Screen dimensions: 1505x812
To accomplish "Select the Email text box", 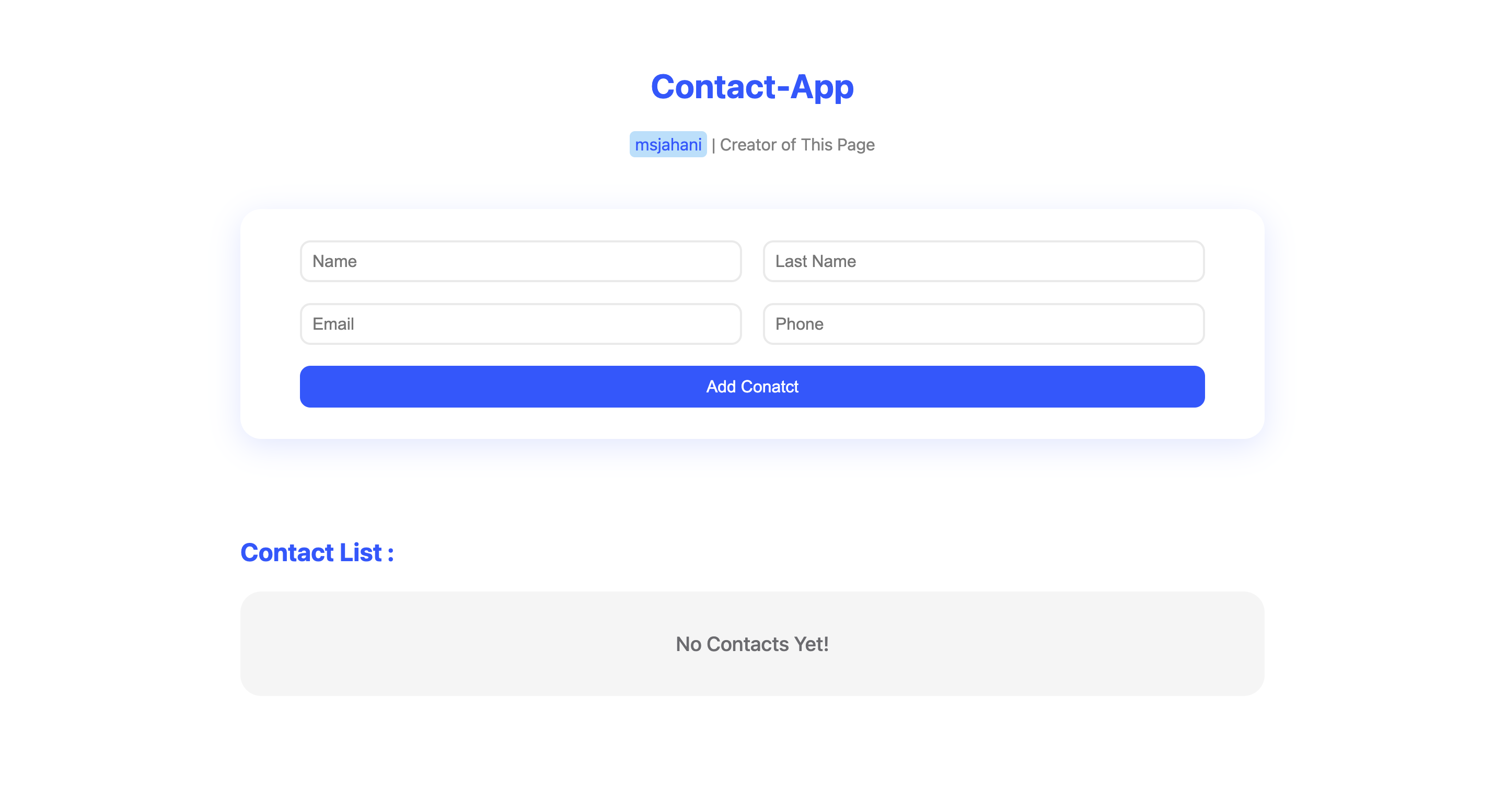I will tap(520, 323).
